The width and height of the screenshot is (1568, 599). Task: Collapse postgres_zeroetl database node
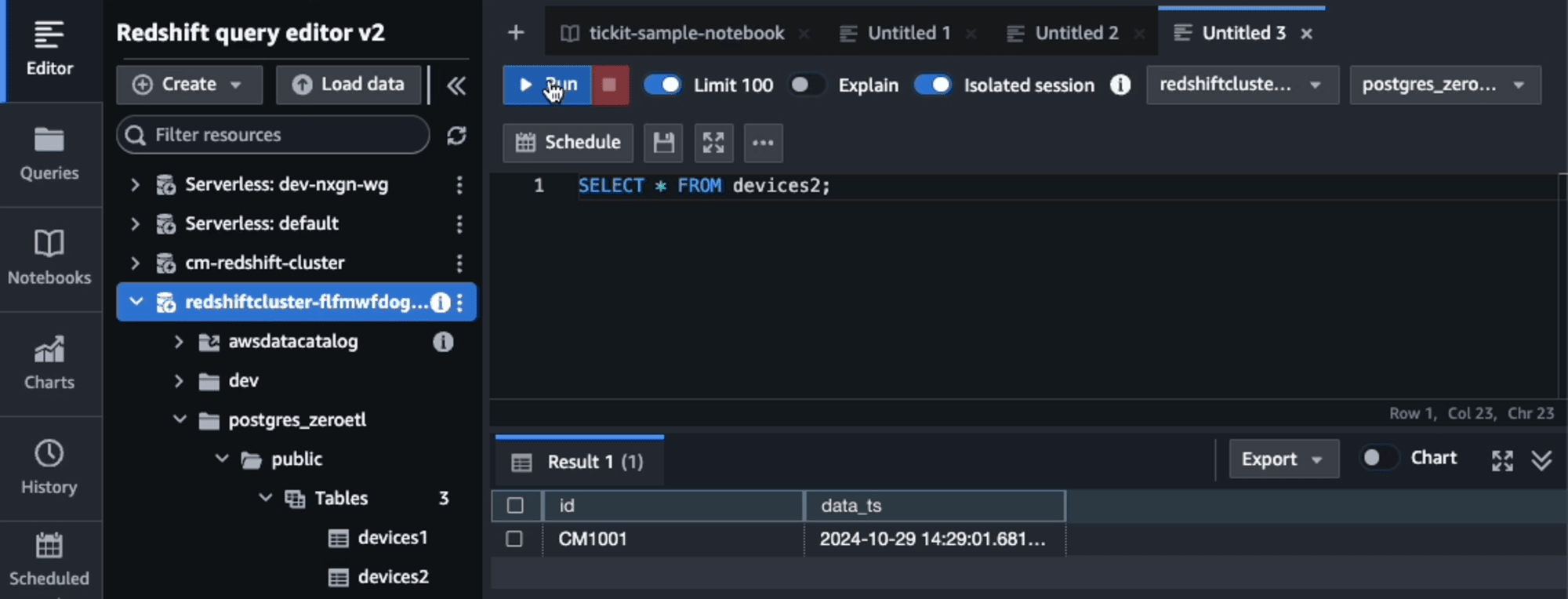(180, 419)
